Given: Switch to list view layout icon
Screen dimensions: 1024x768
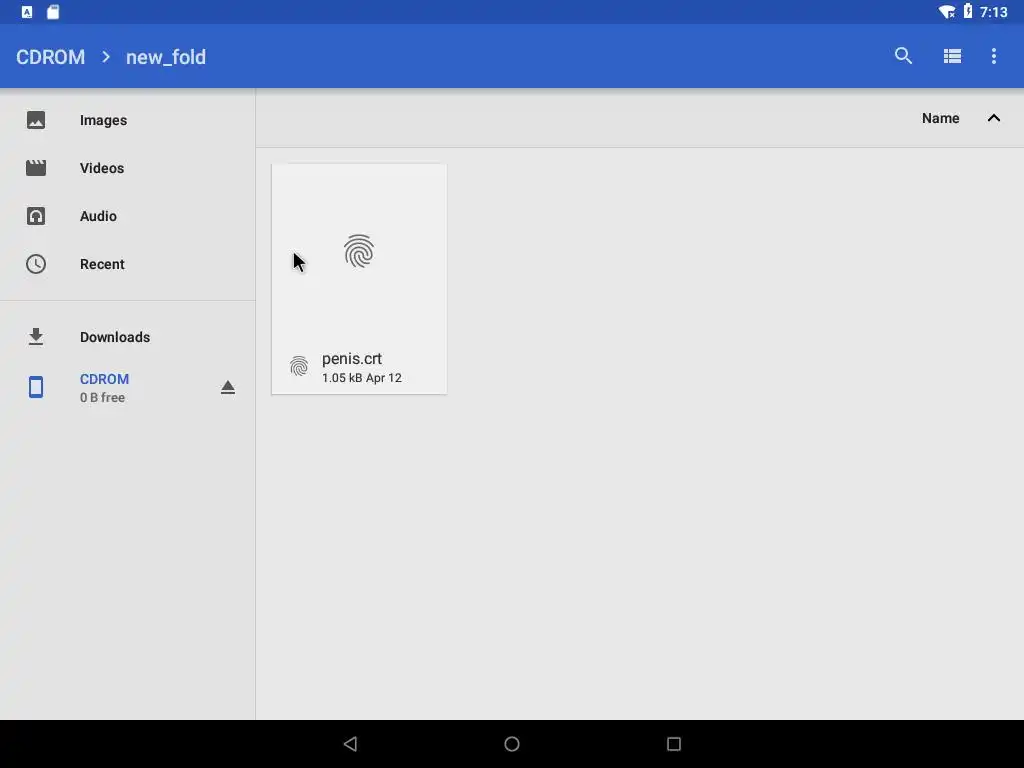Looking at the screenshot, I should coord(952,56).
